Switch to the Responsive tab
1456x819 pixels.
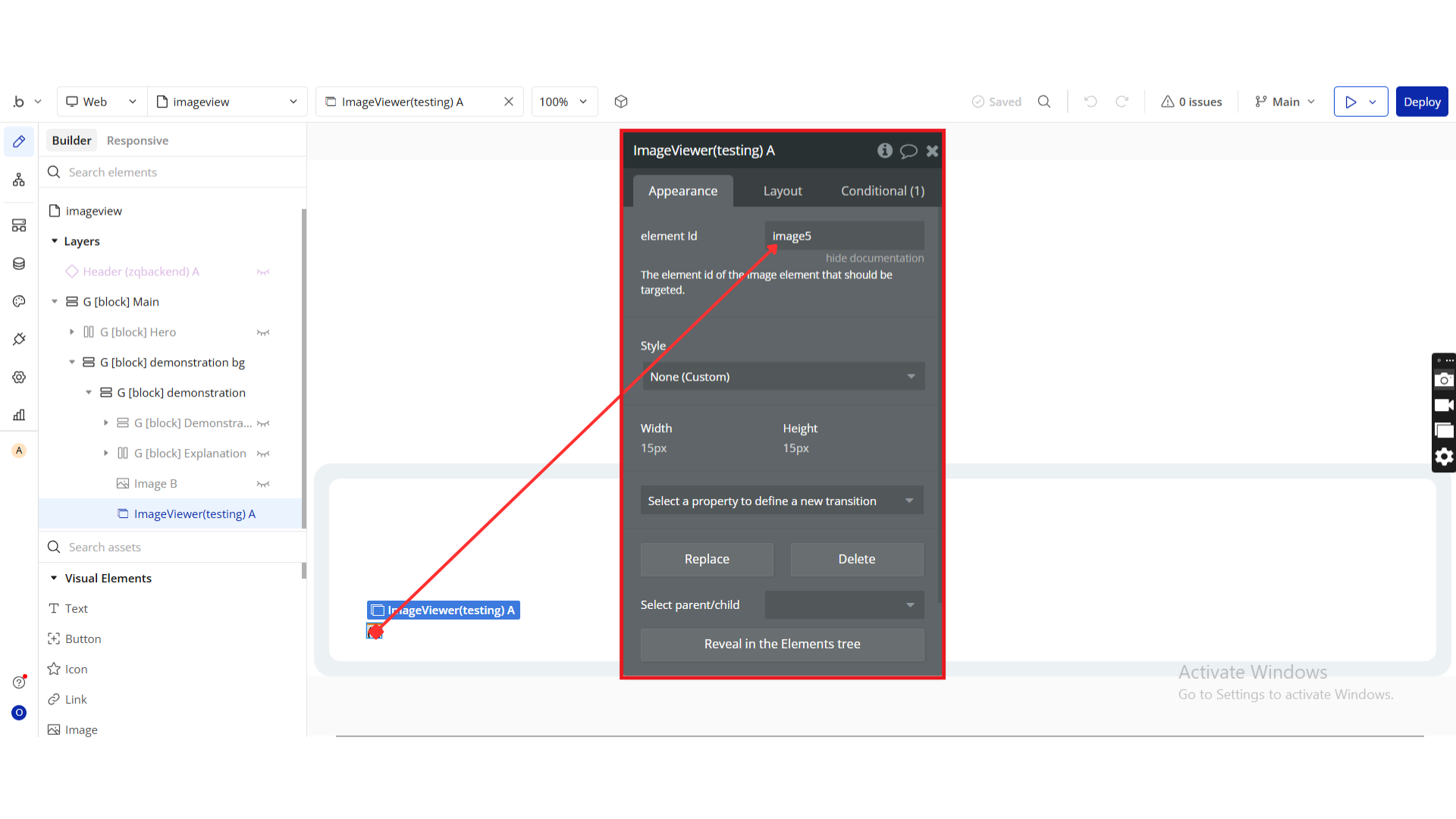pos(137,140)
